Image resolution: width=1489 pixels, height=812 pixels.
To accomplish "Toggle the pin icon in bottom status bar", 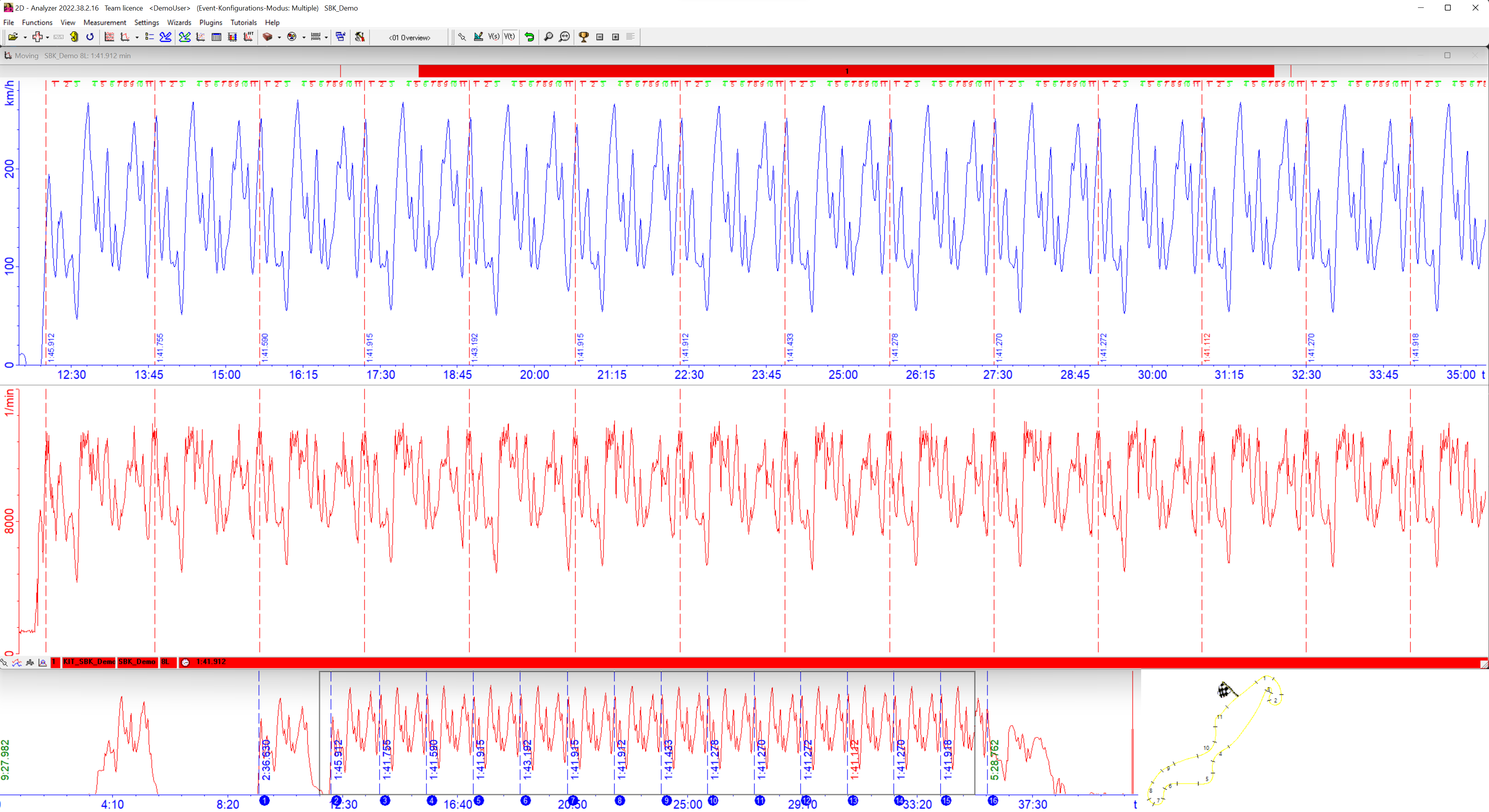I will click(x=5, y=662).
